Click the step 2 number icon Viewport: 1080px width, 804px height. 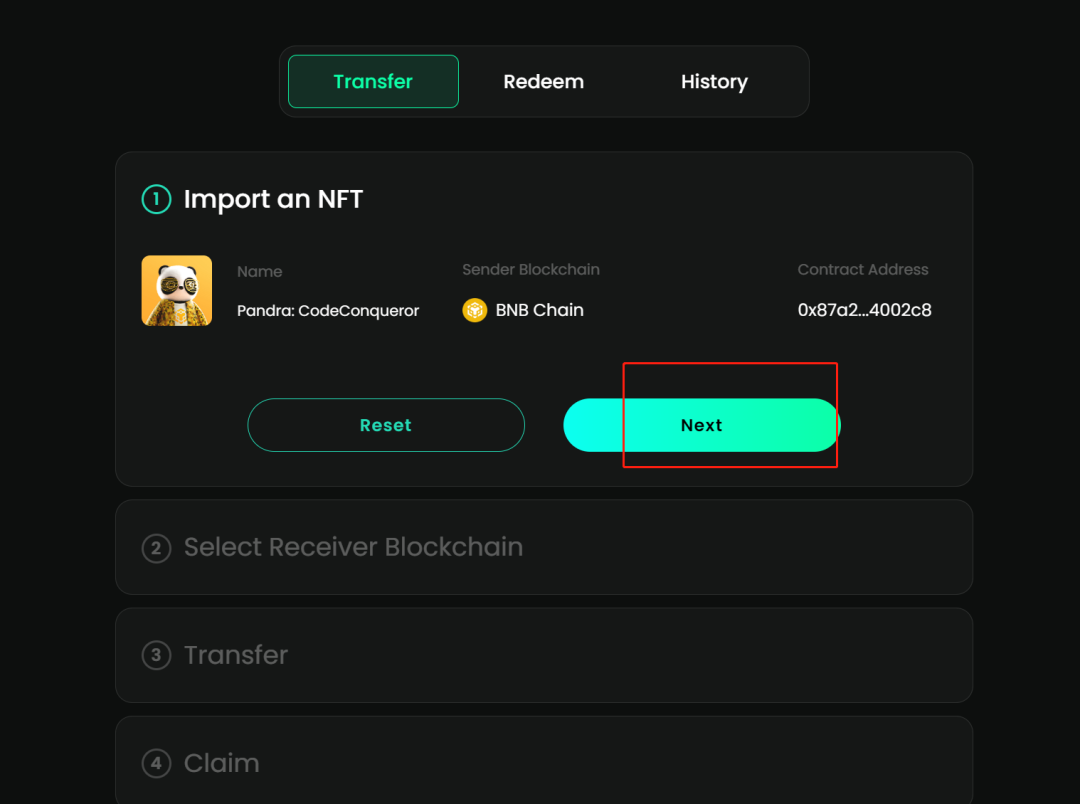click(156, 548)
